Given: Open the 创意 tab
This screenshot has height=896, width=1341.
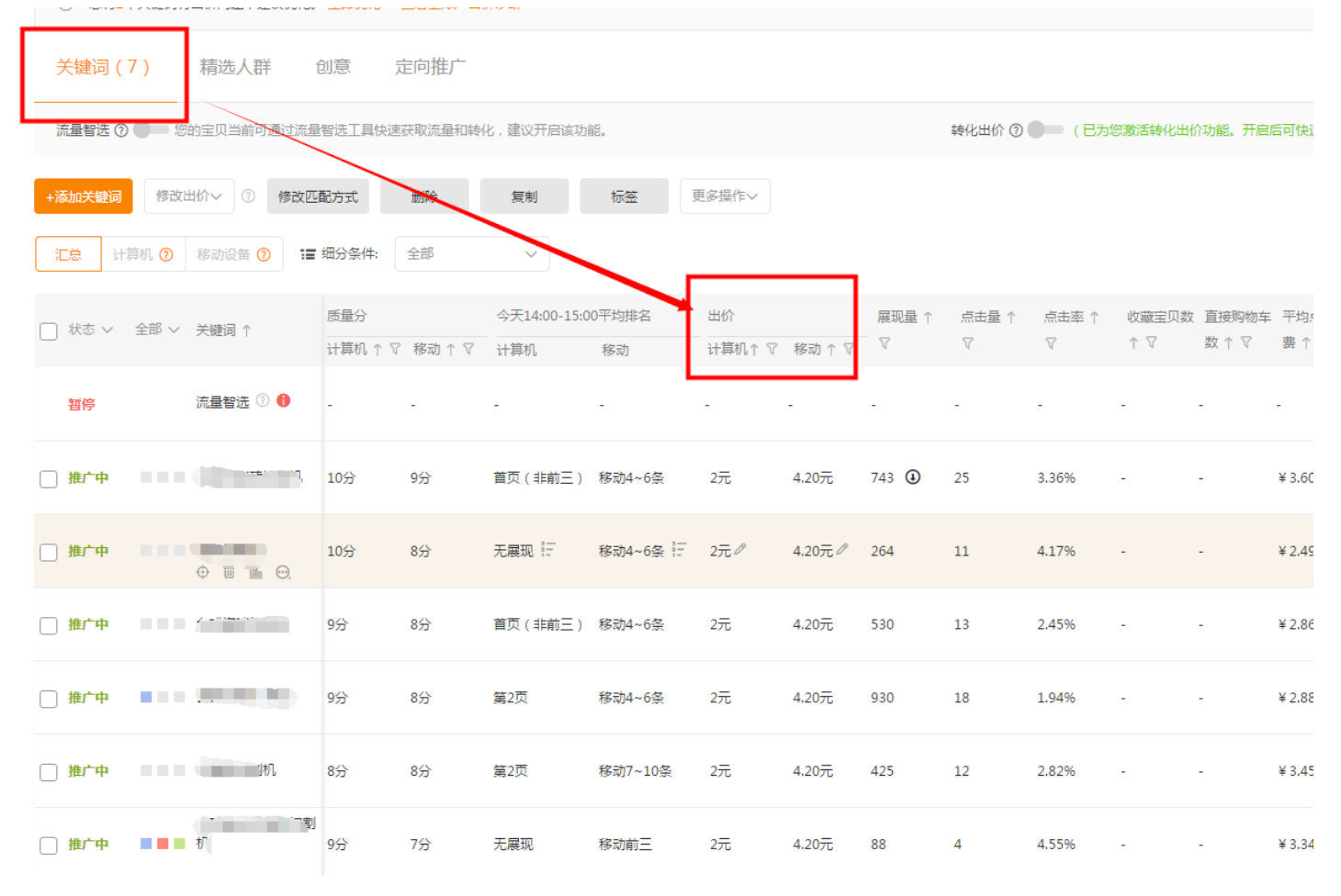Looking at the screenshot, I should point(332,67).
